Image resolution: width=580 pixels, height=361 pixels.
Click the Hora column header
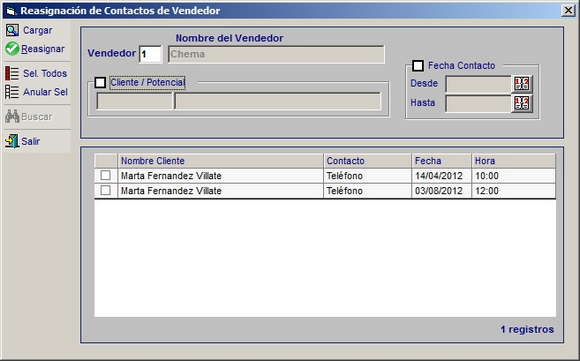(513, 161)
